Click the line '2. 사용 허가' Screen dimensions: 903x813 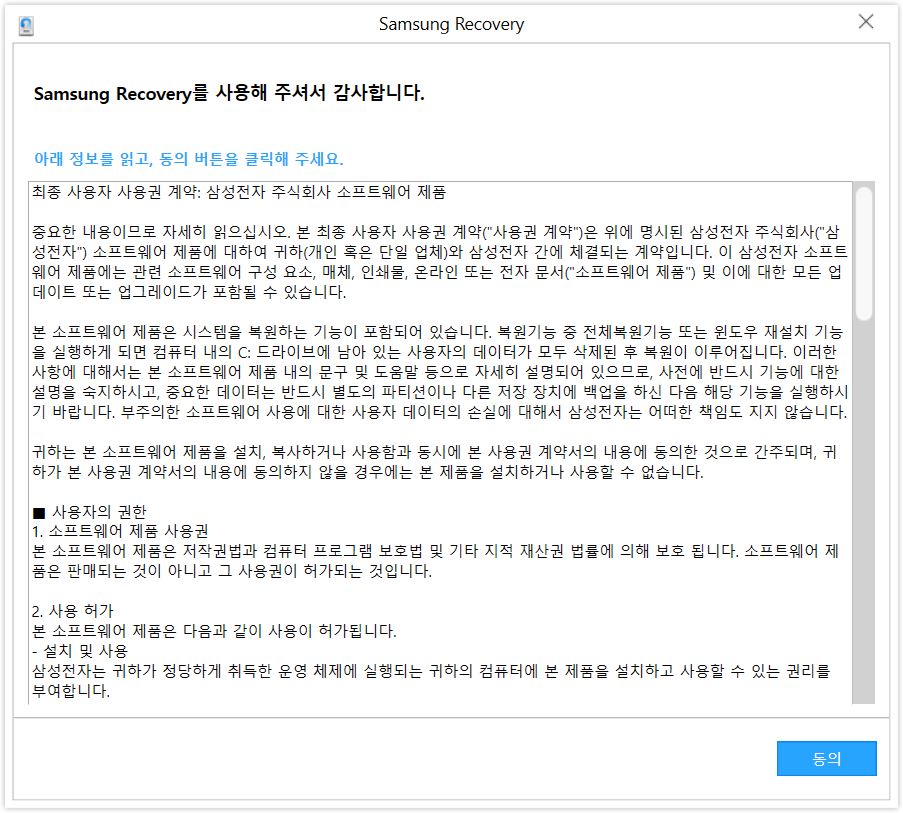point(73,611)
